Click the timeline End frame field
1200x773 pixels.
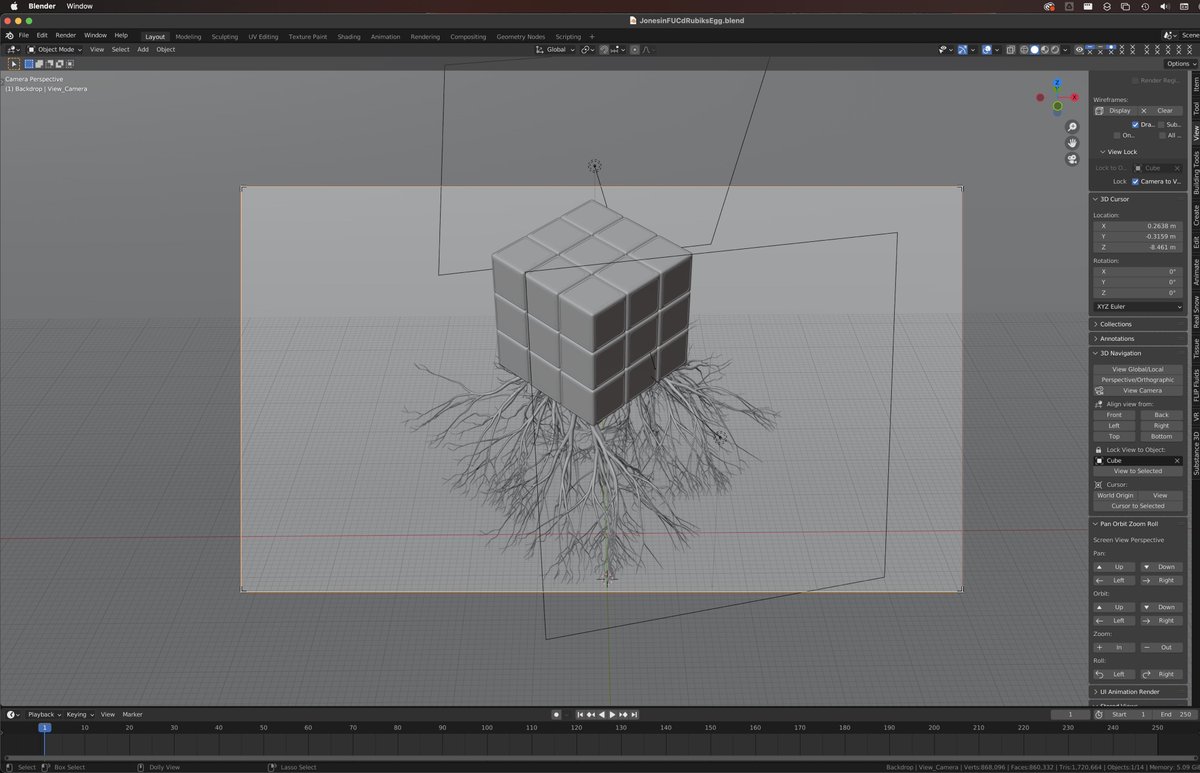pos(1175,715)
